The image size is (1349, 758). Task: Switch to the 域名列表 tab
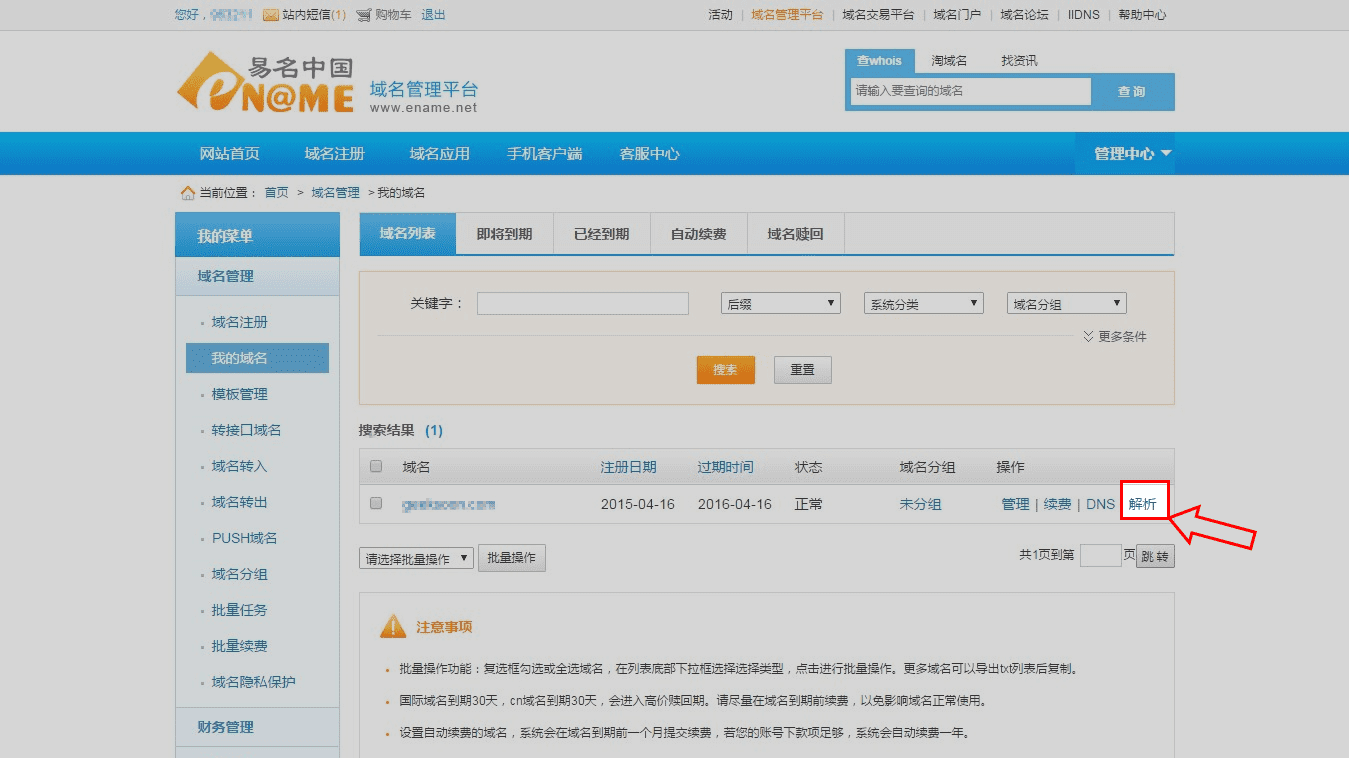[x=407, y=234]
